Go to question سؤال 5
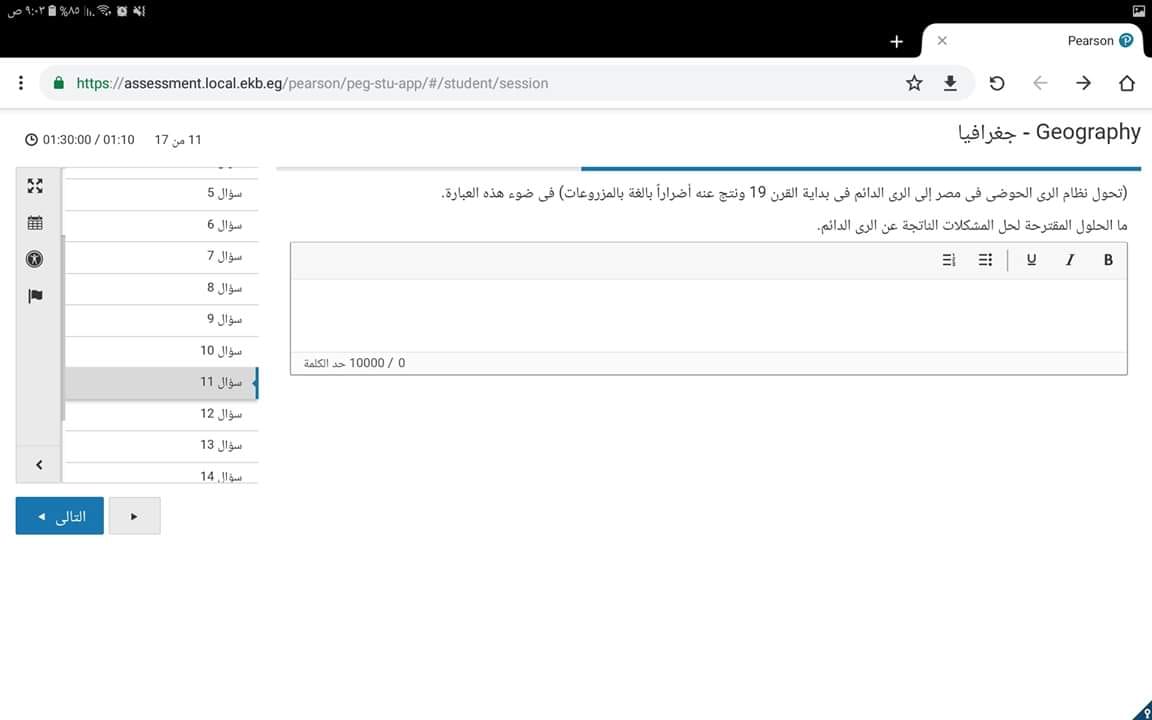The width and height of the screenshot is (1152, 720). coord(162,194)
